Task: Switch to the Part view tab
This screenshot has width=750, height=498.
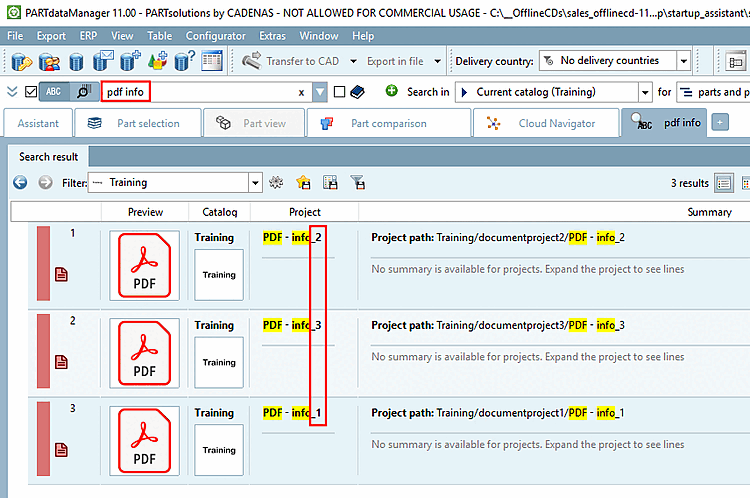Action: point(254,123)
